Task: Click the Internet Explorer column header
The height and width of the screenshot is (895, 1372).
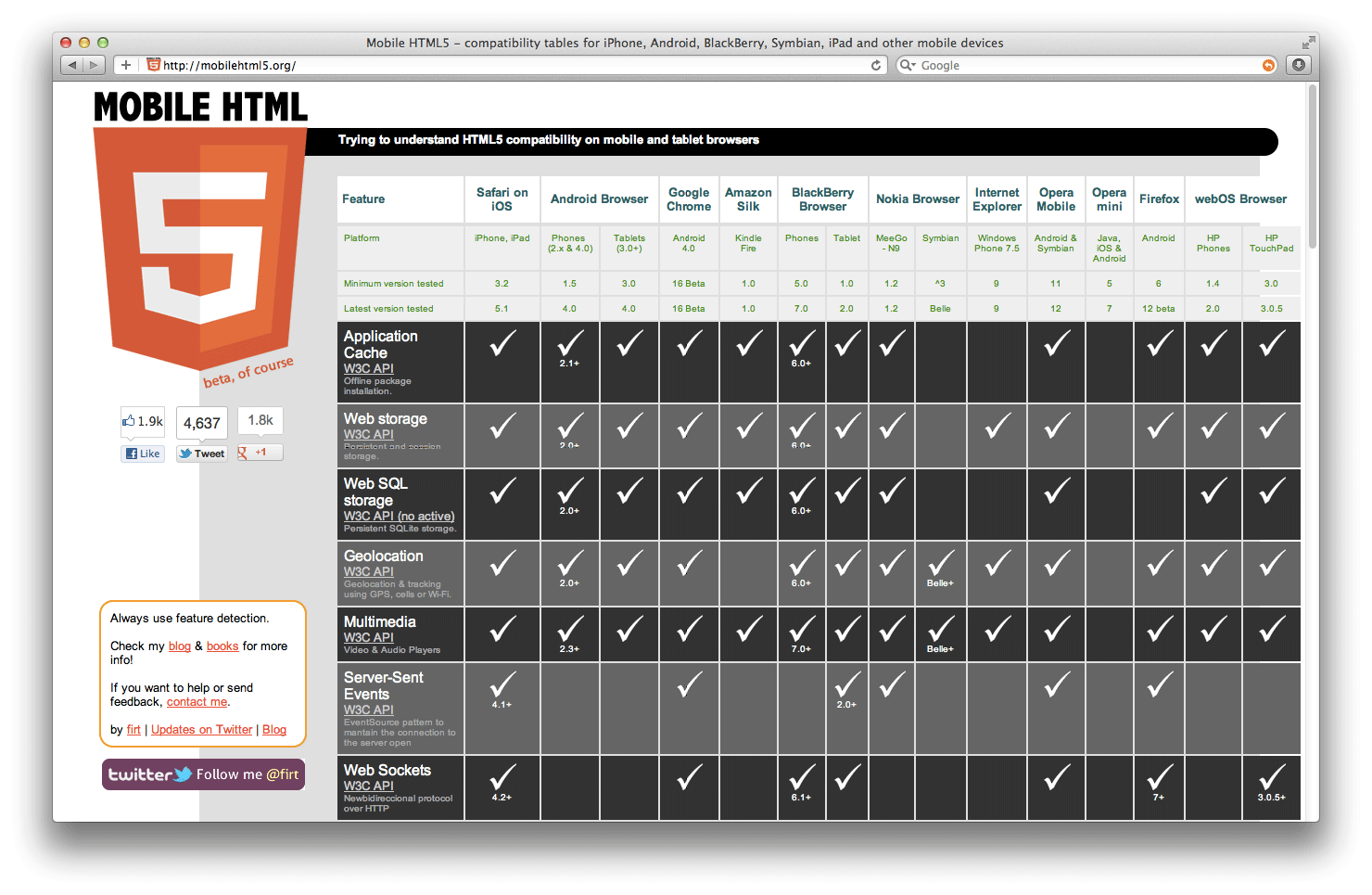Action: pyautogui.click(x=997, y=199)
